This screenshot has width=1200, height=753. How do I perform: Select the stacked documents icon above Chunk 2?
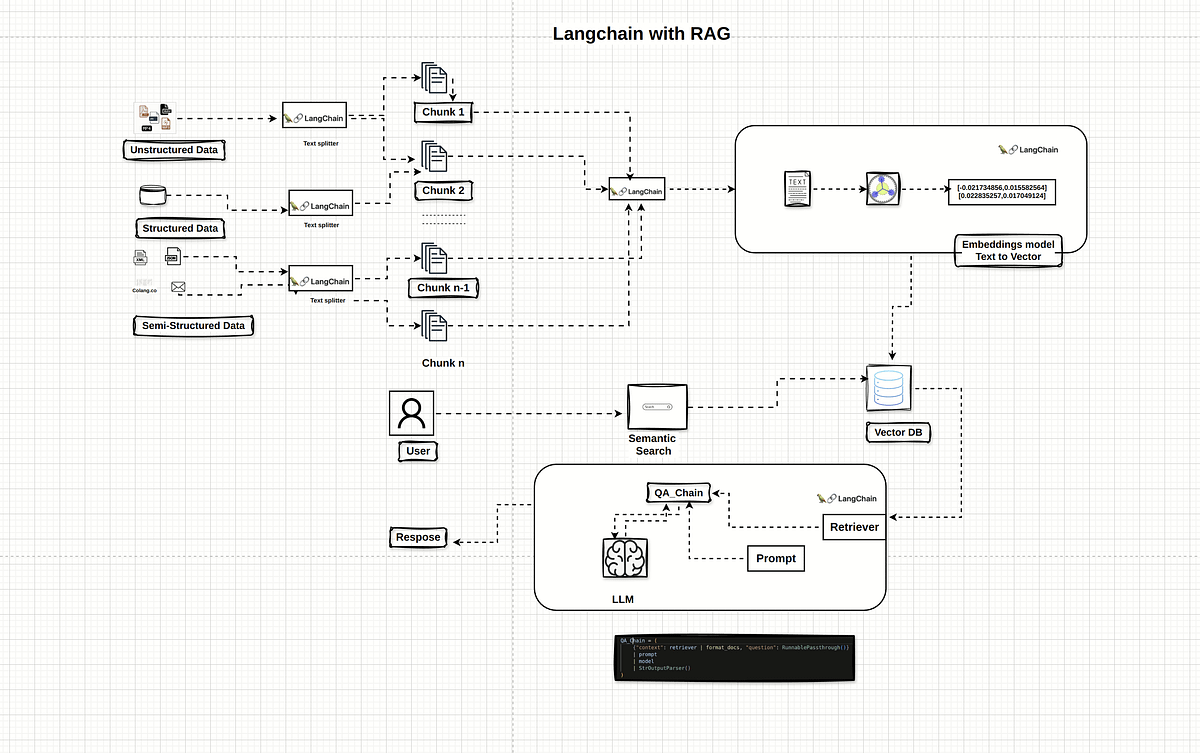tap(434, 157)
